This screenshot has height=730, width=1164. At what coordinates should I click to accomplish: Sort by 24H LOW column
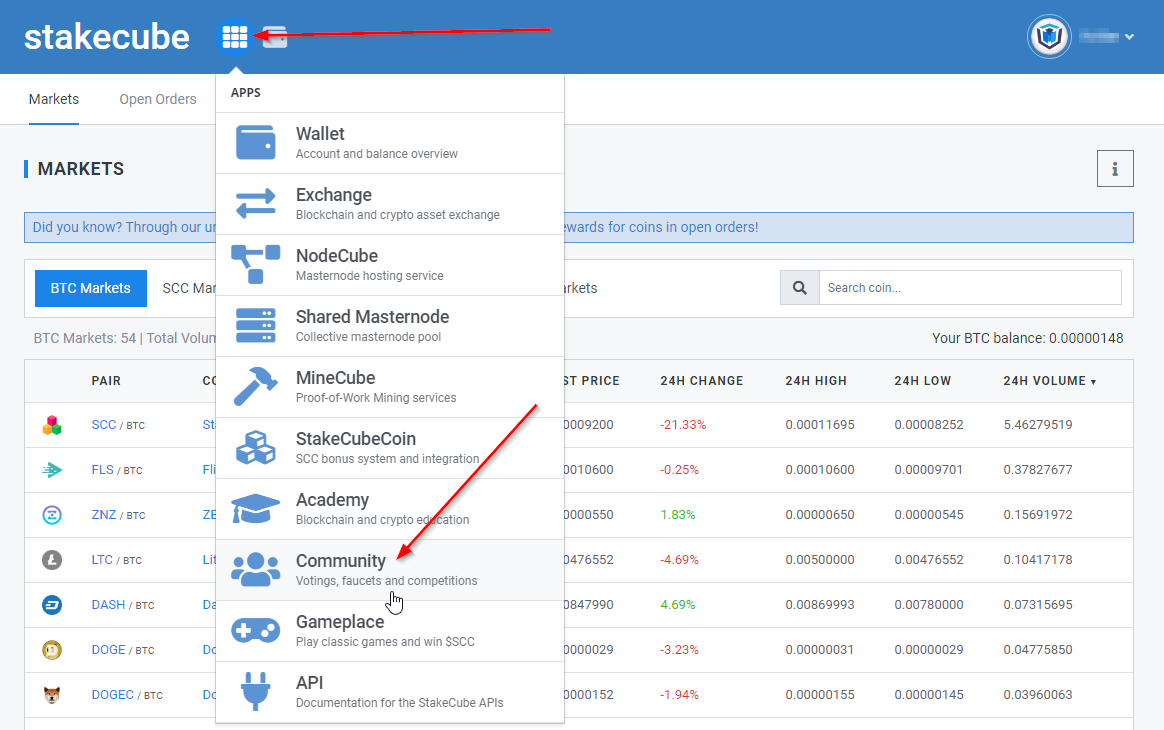point(922,381)
